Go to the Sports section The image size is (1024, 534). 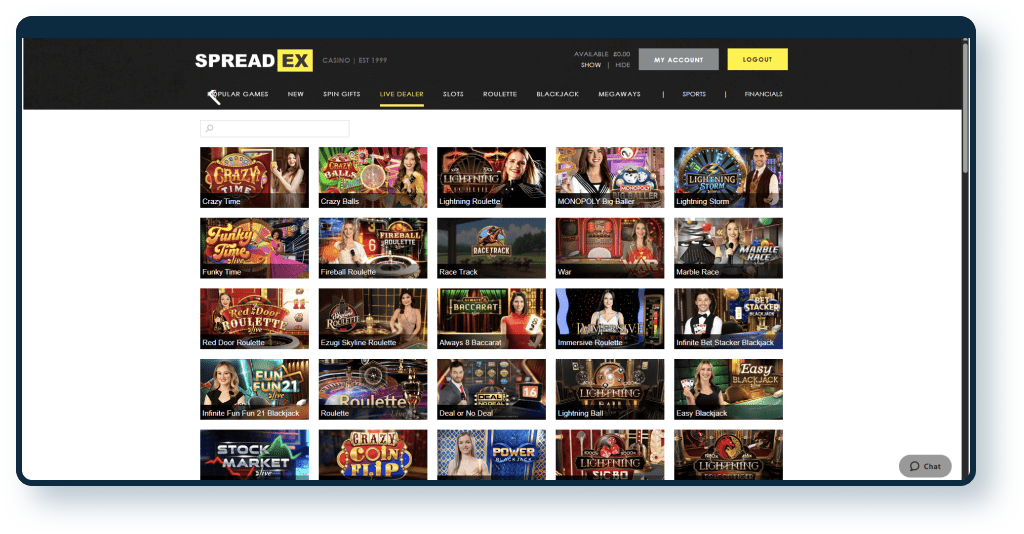point(694,94)
